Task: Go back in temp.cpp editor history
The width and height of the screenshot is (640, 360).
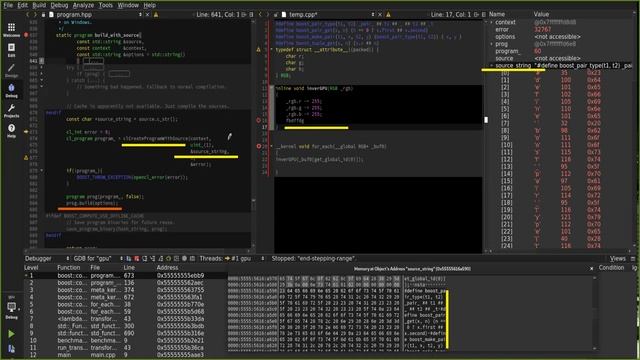Action: 260,14
